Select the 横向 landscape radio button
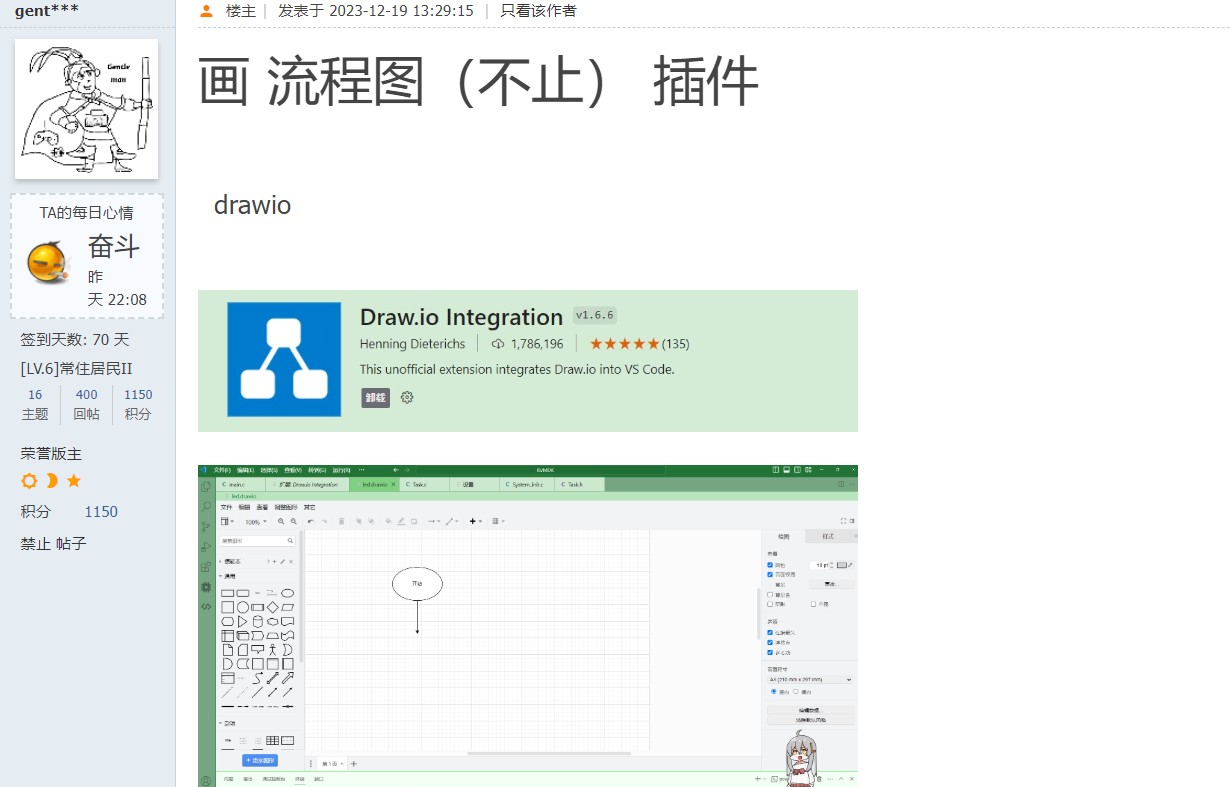Image resolution: width=1230 pixels, height=787 pixels. point(796,691)
